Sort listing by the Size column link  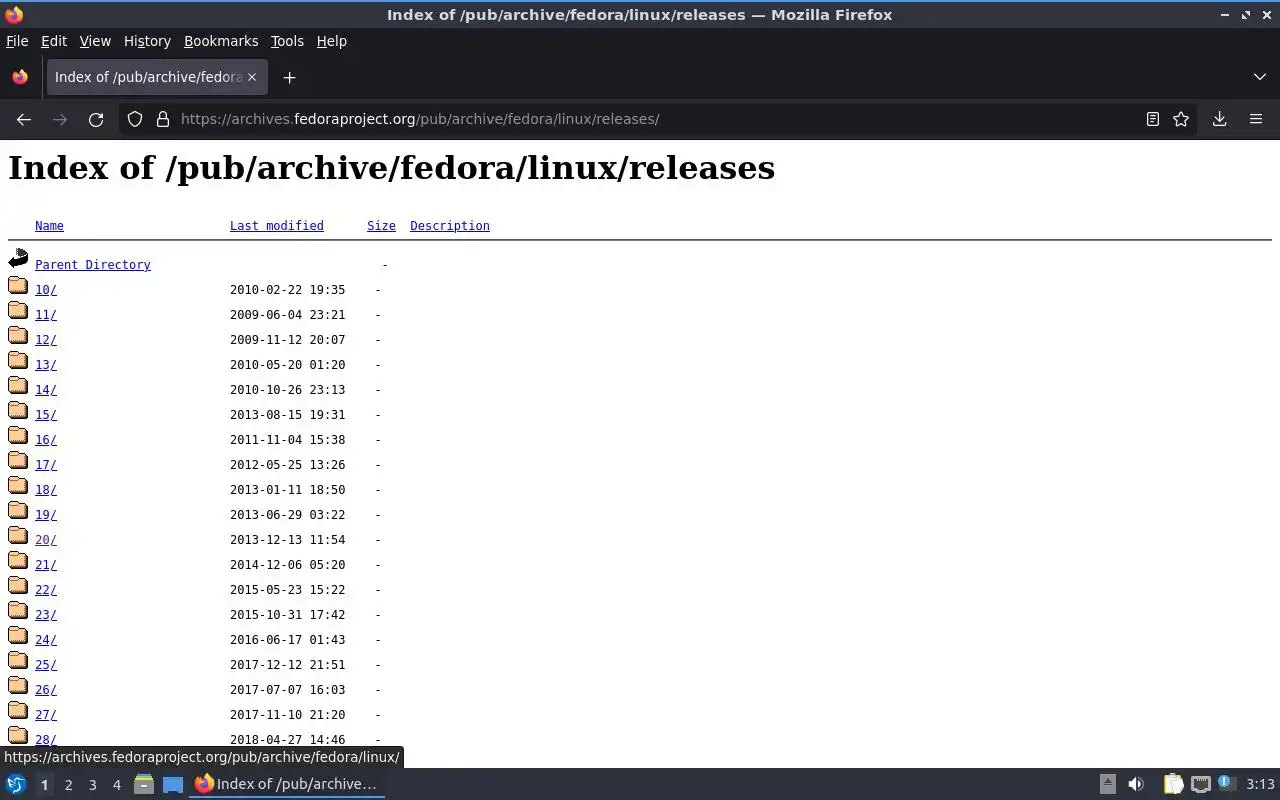(381, 226)
